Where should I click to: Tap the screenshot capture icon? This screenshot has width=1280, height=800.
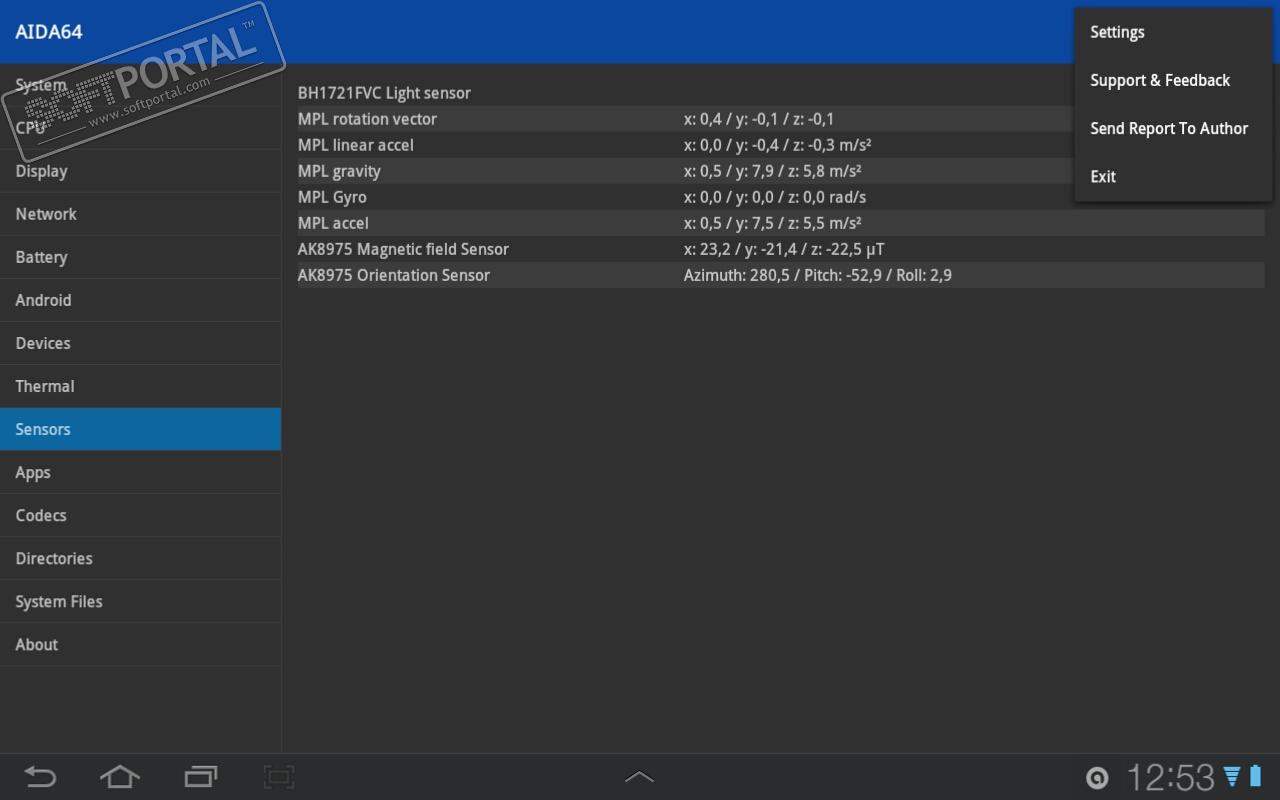click(x=278, y=777)
